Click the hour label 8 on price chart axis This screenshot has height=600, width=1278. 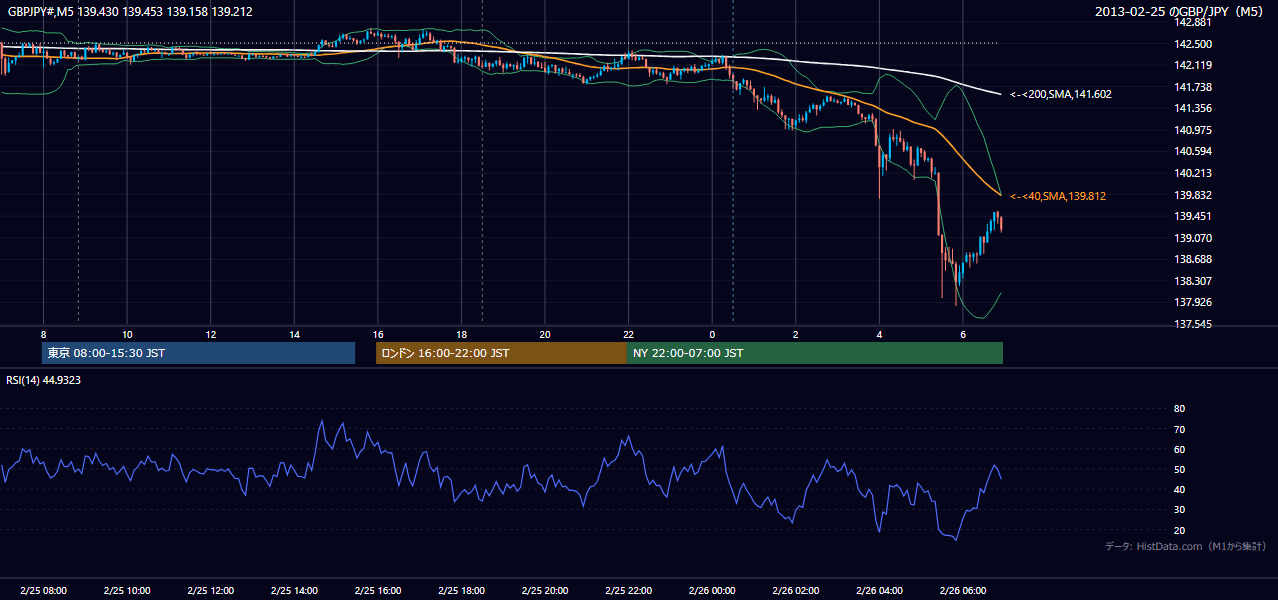[44, 334]
